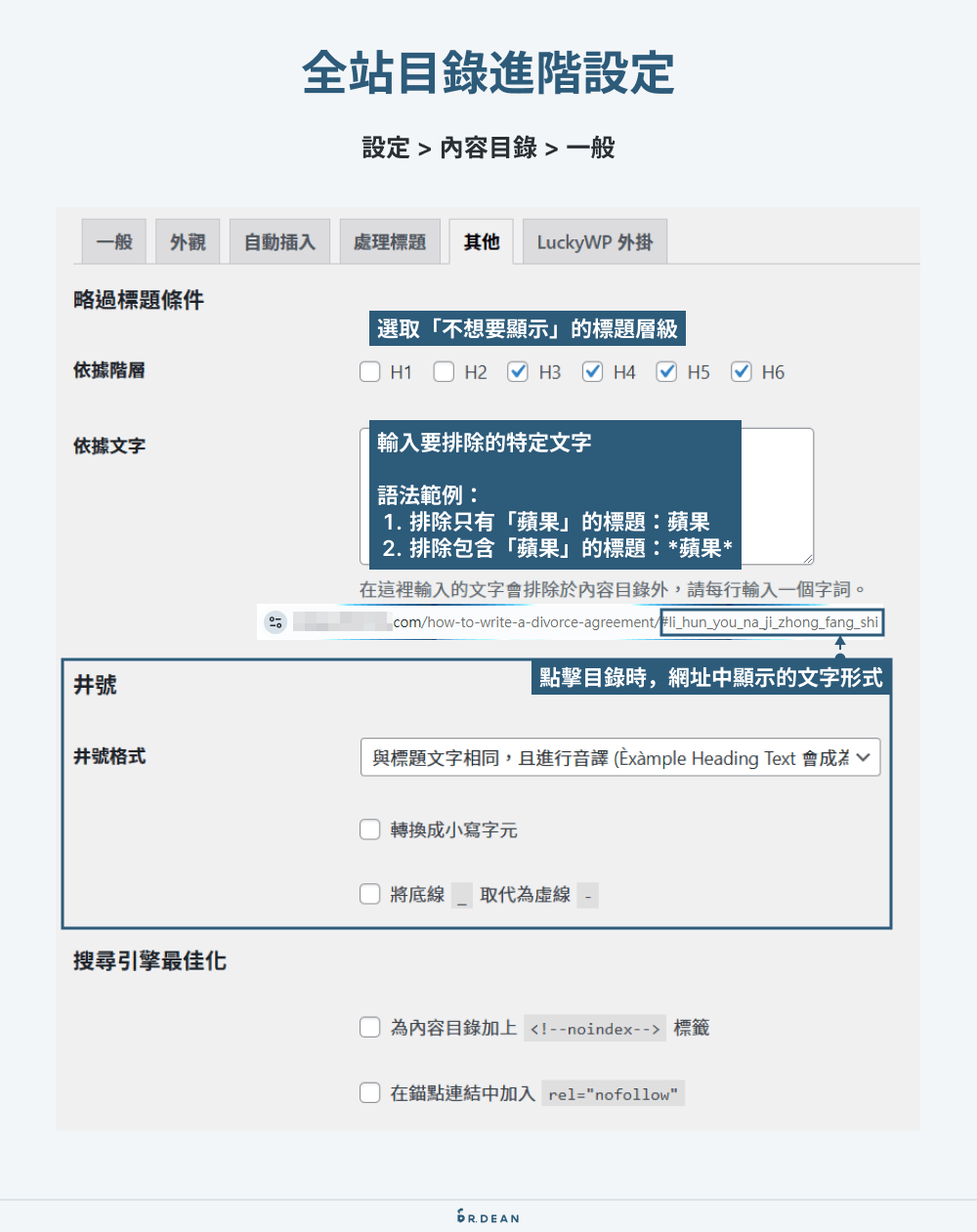Enable the noindex tag checkbox

coord(369,1027)
